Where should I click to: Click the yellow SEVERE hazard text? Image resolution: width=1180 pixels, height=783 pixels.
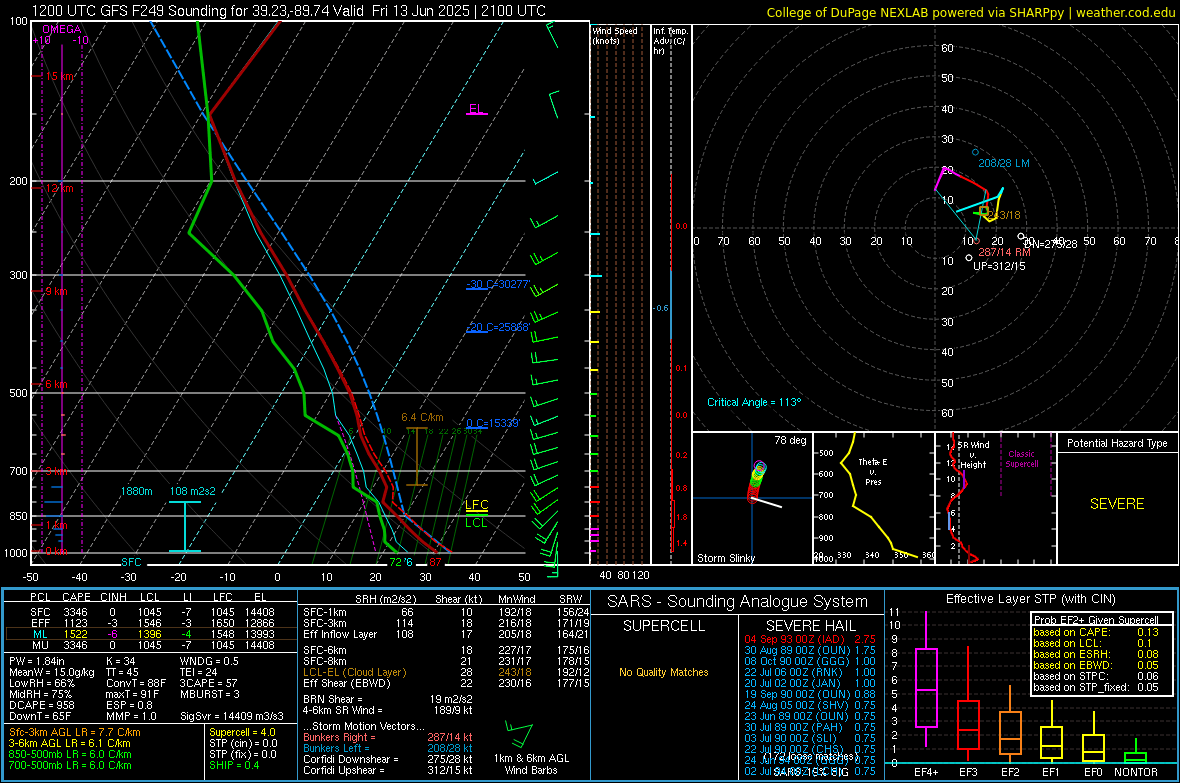tap(1117, 504)
